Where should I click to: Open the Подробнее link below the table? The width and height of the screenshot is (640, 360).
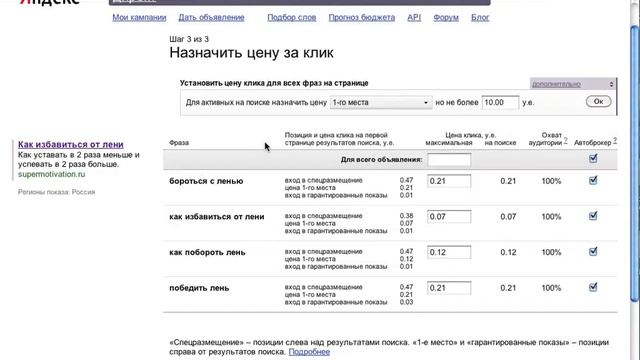point(309,352)
